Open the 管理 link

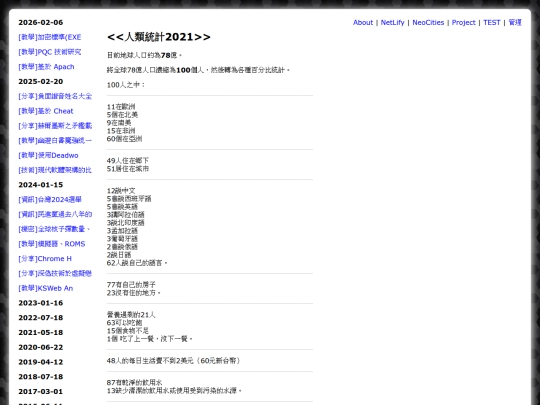515,22
